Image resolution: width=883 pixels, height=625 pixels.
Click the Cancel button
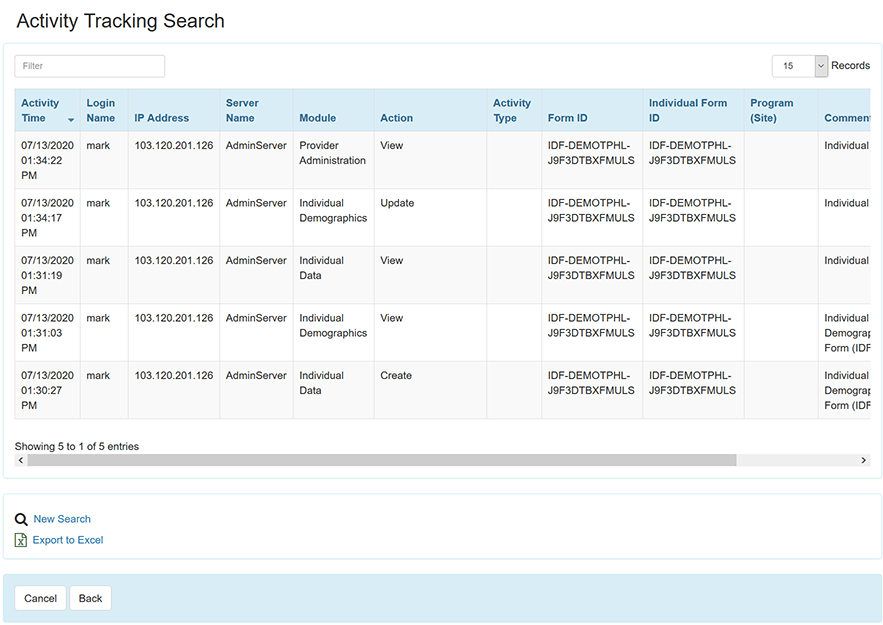41,598
